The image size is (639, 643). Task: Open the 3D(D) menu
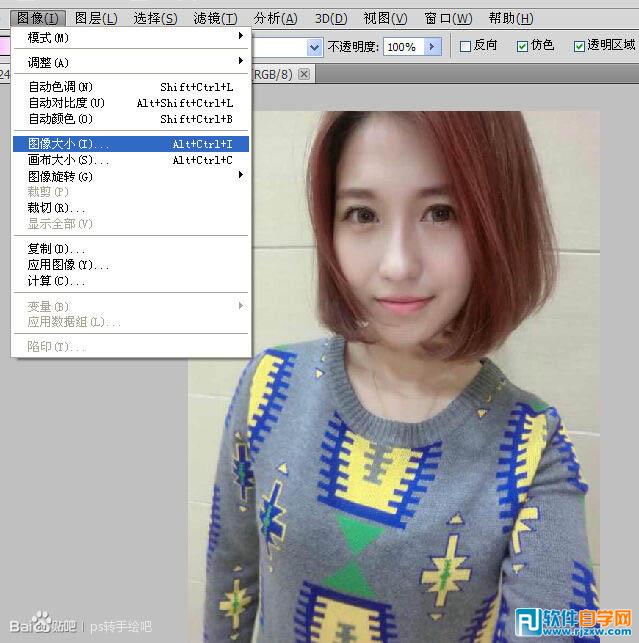331,18
